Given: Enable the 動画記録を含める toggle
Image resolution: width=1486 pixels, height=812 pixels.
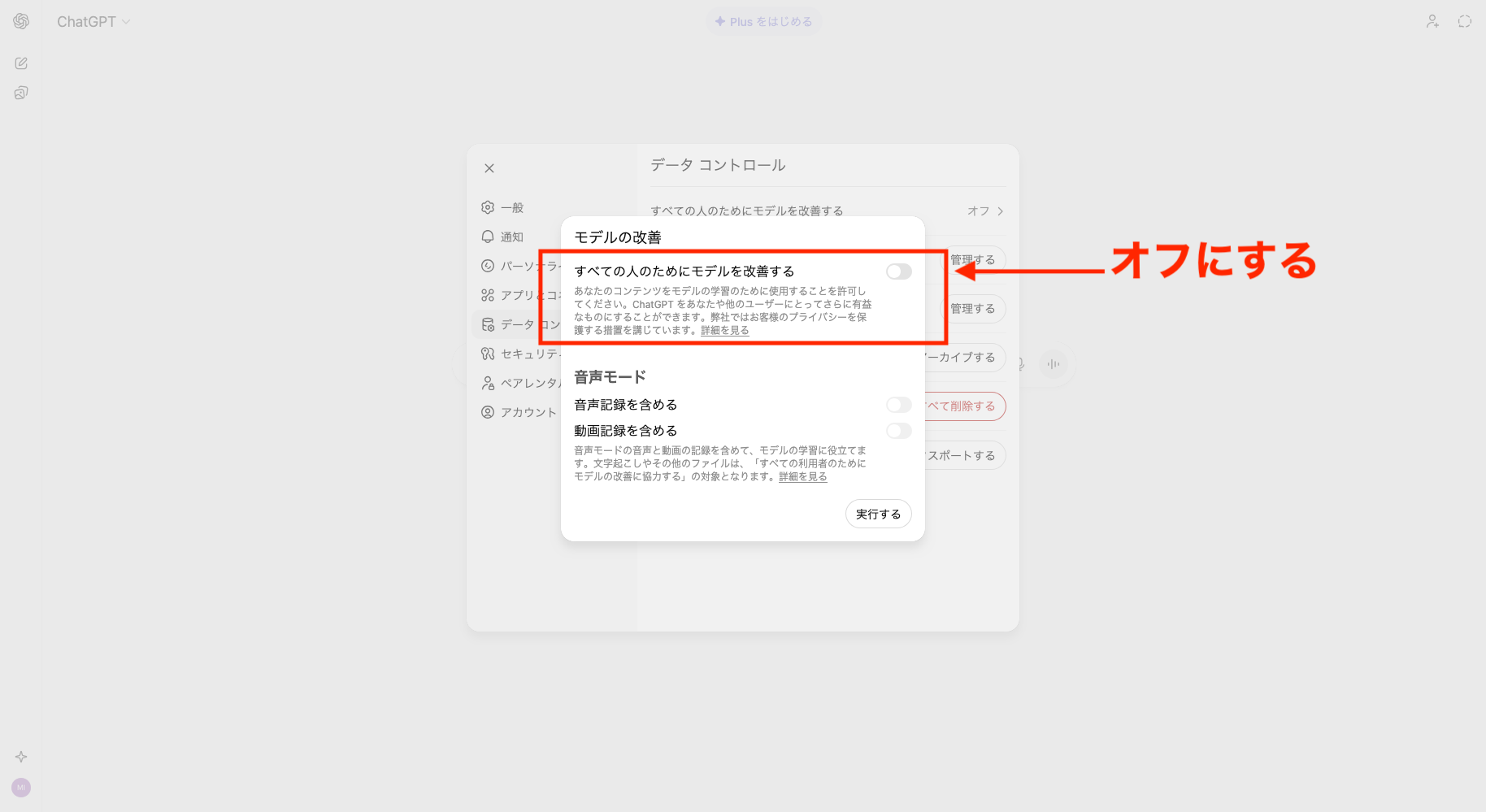Looking at the screenshot, I should 898,431.
